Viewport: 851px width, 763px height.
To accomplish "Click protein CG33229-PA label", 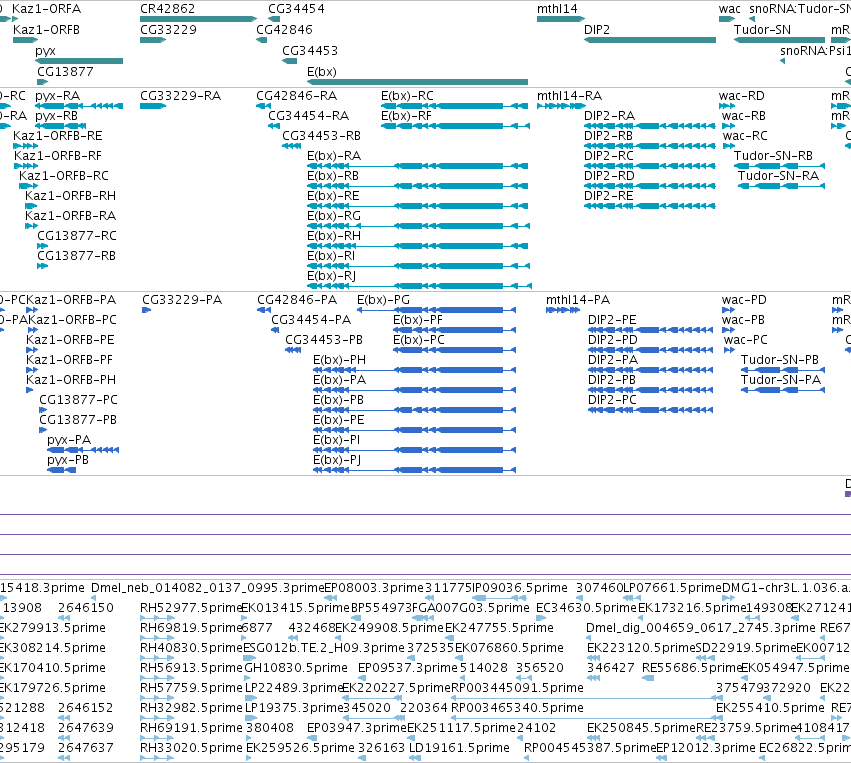I will click(x=182, y=300).
